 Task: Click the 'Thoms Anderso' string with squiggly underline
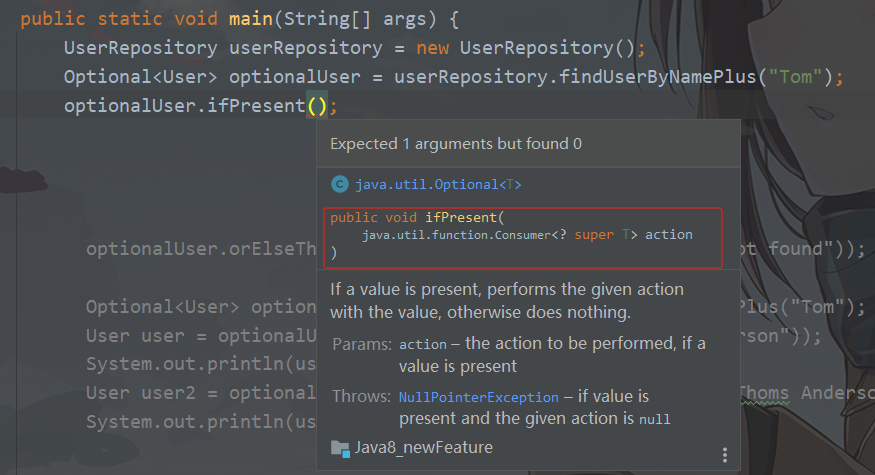(x=800, y=392)
